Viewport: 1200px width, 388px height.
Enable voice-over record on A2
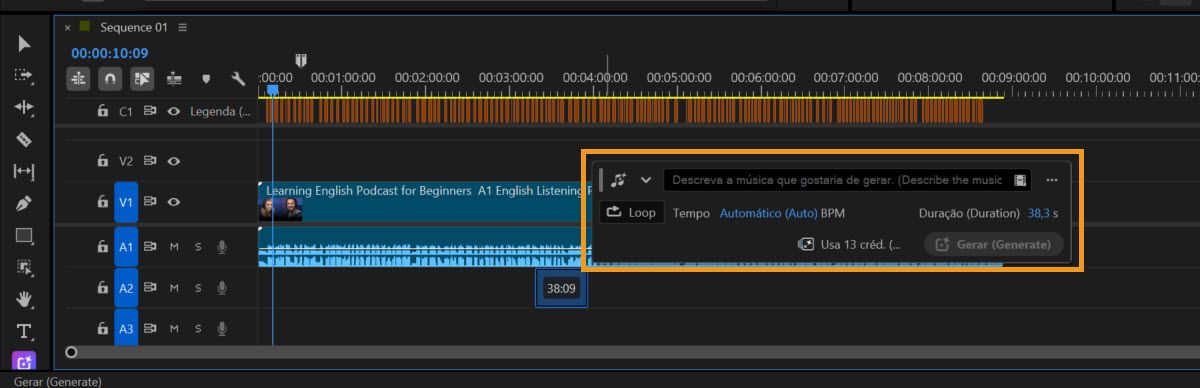click(x=222, y=288)
